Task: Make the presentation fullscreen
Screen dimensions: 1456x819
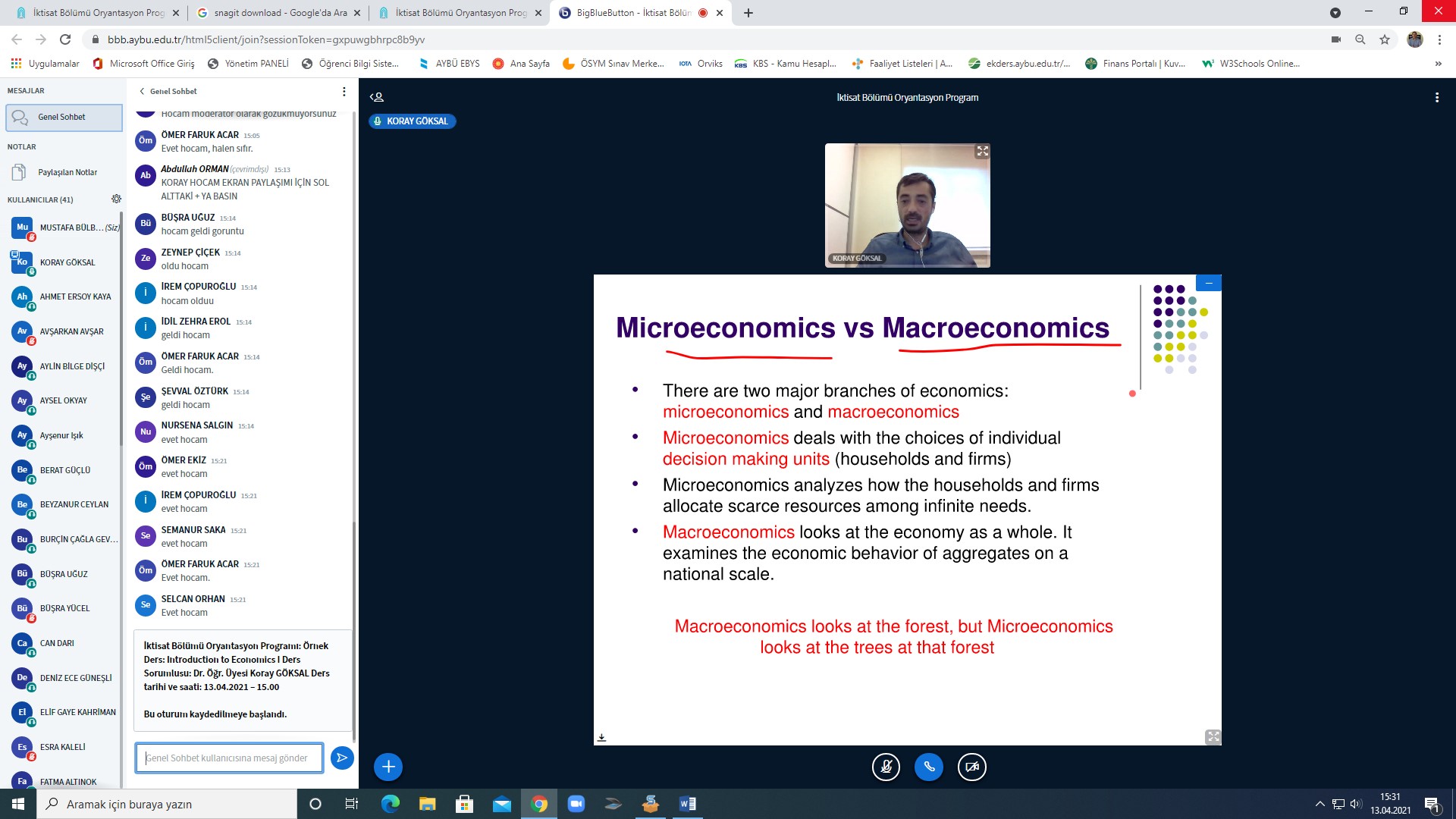Action: coord(1213,736)
